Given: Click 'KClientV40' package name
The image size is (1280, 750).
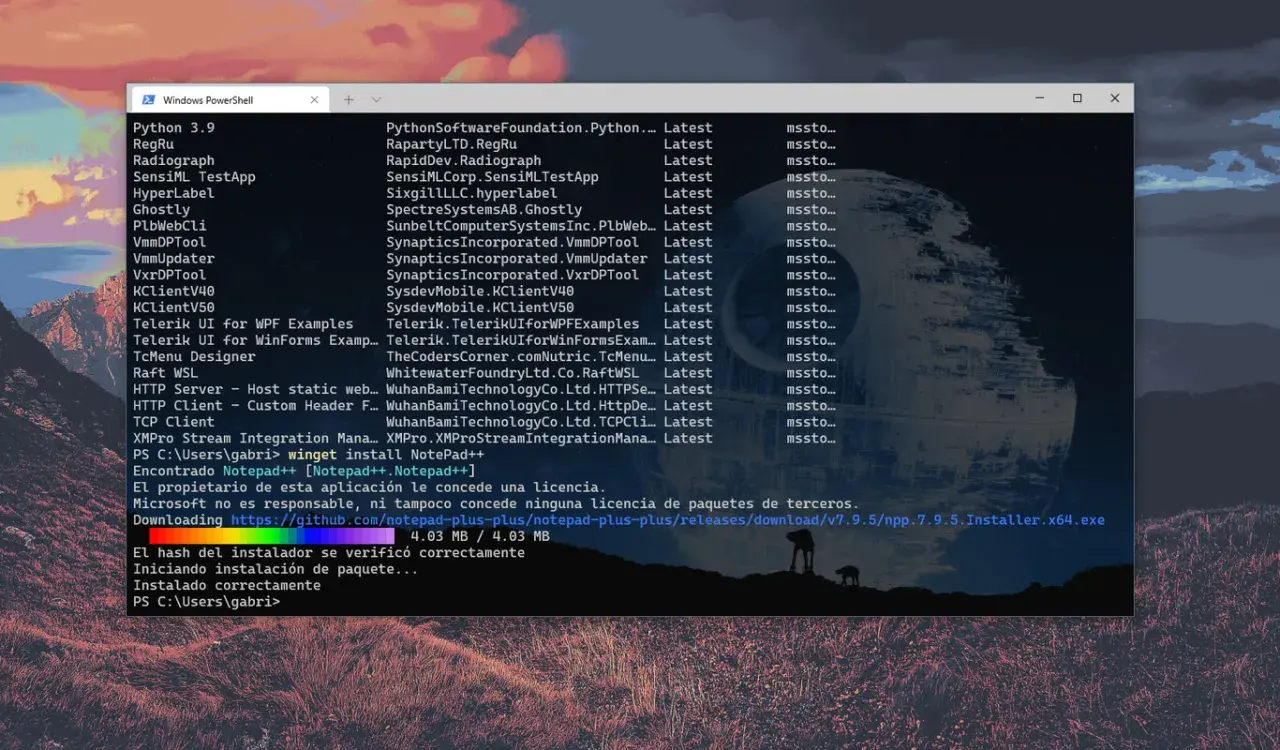Looking at the screenshot, I should coord(174,291).
